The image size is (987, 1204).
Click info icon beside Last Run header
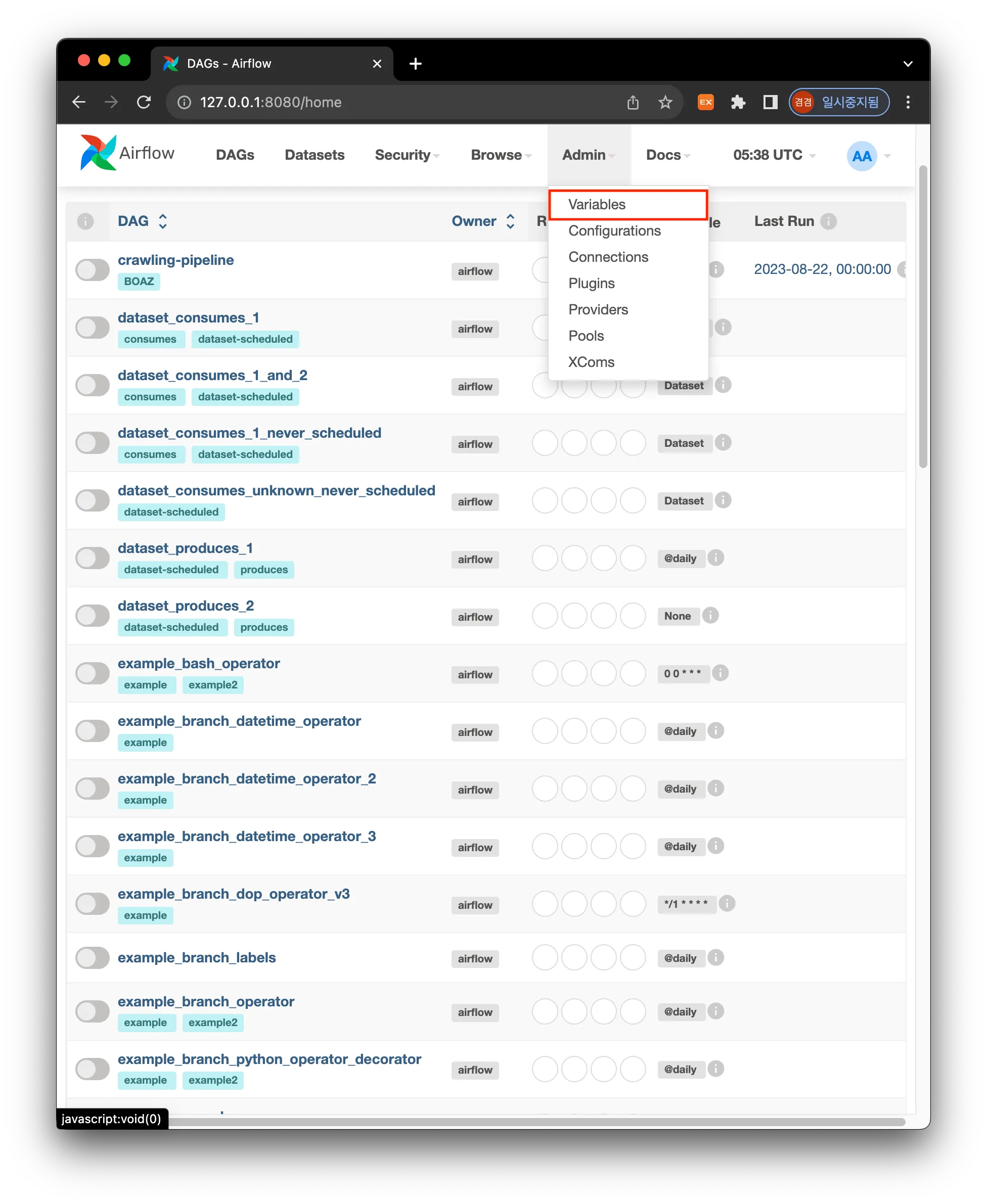pyautogui.click(x=828, y=221)
